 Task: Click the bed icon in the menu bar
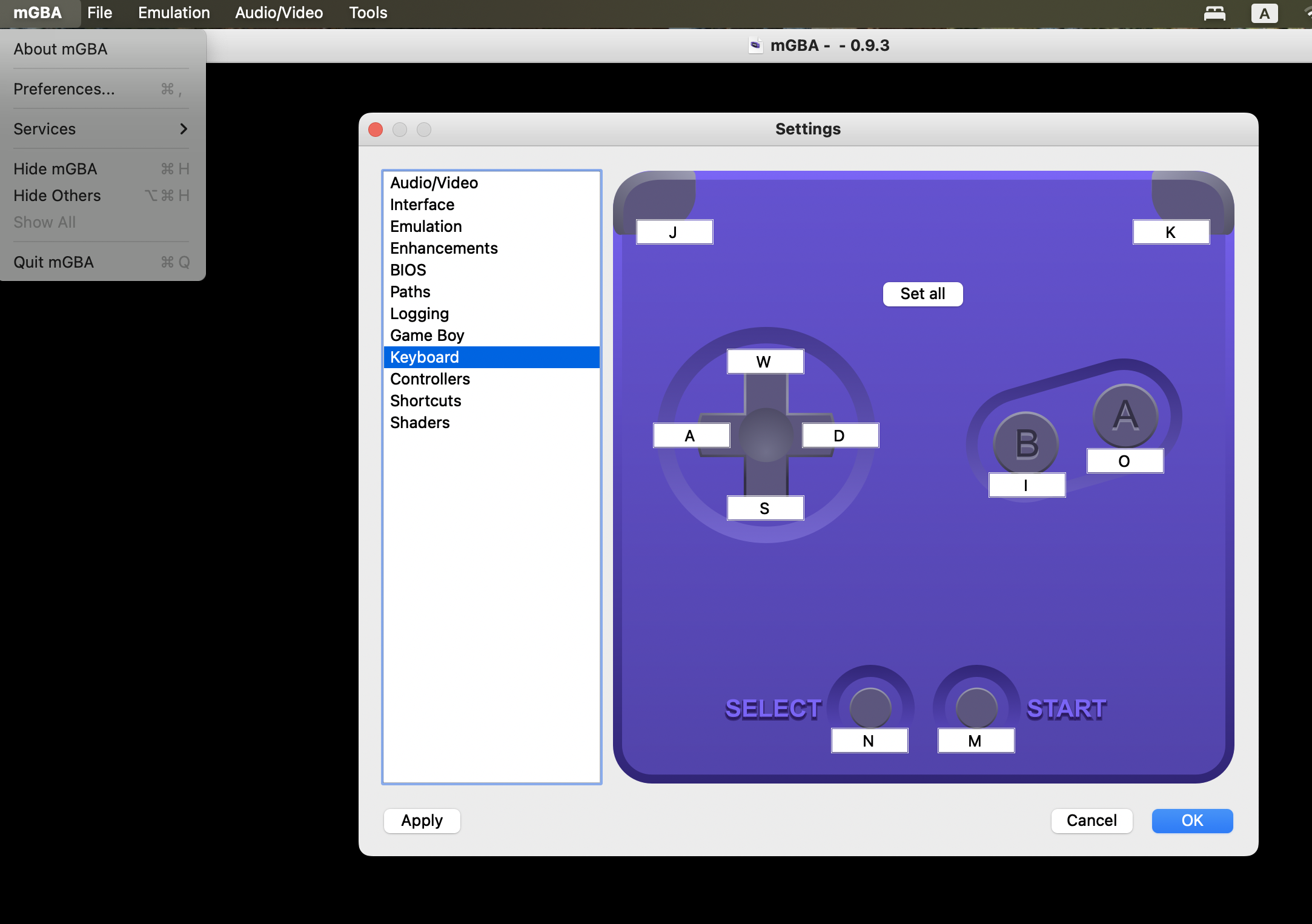point(1214,13)
